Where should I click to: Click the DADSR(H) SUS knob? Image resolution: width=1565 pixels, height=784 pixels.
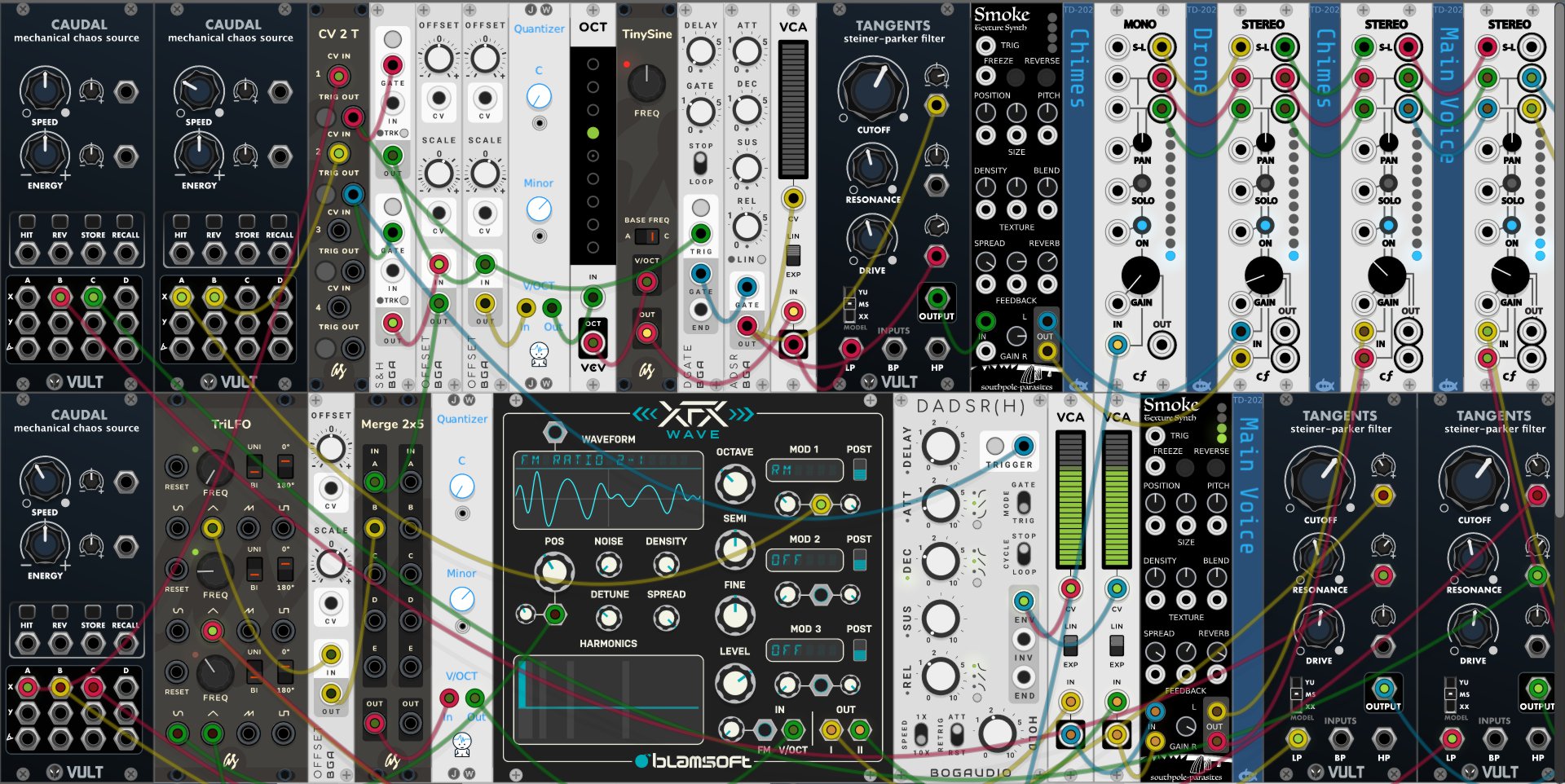940,619
